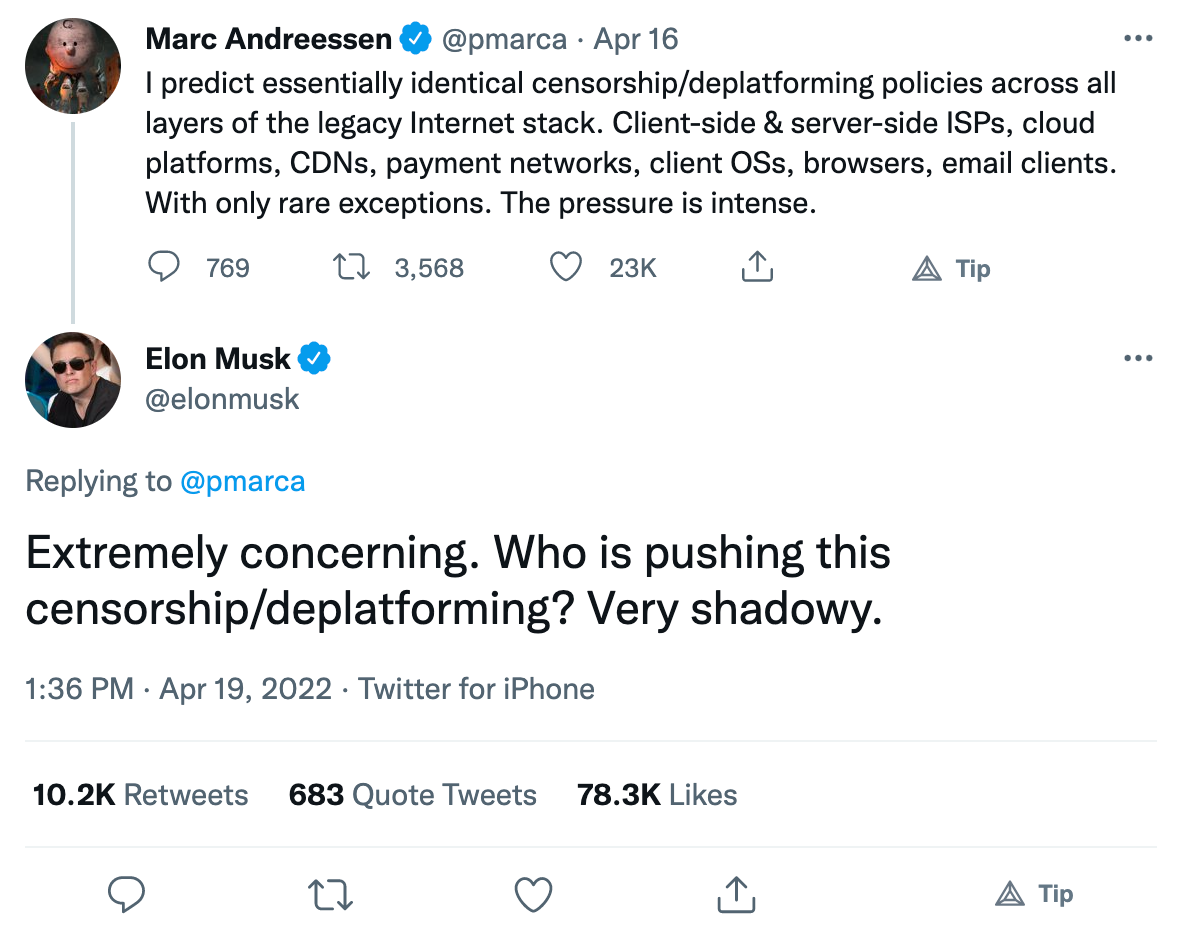View the 10.2K Retweets list
This screenshot has height=938, width=1184.
[140, 795]
